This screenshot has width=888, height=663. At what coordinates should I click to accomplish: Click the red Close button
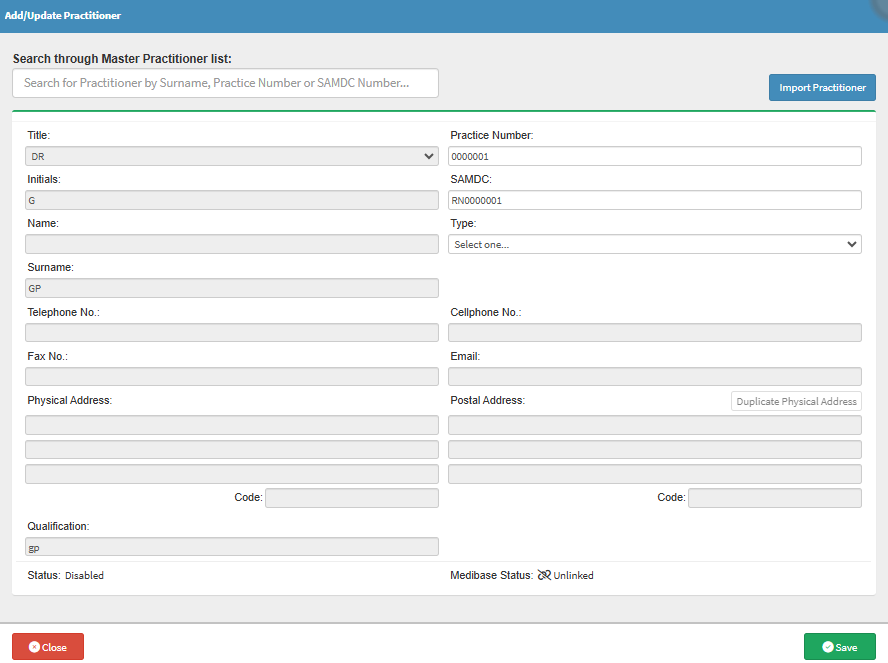[48, 647]
